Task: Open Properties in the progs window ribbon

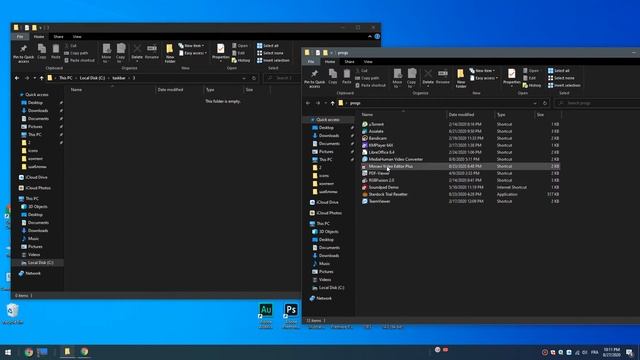Action: [x=511, y=77]
